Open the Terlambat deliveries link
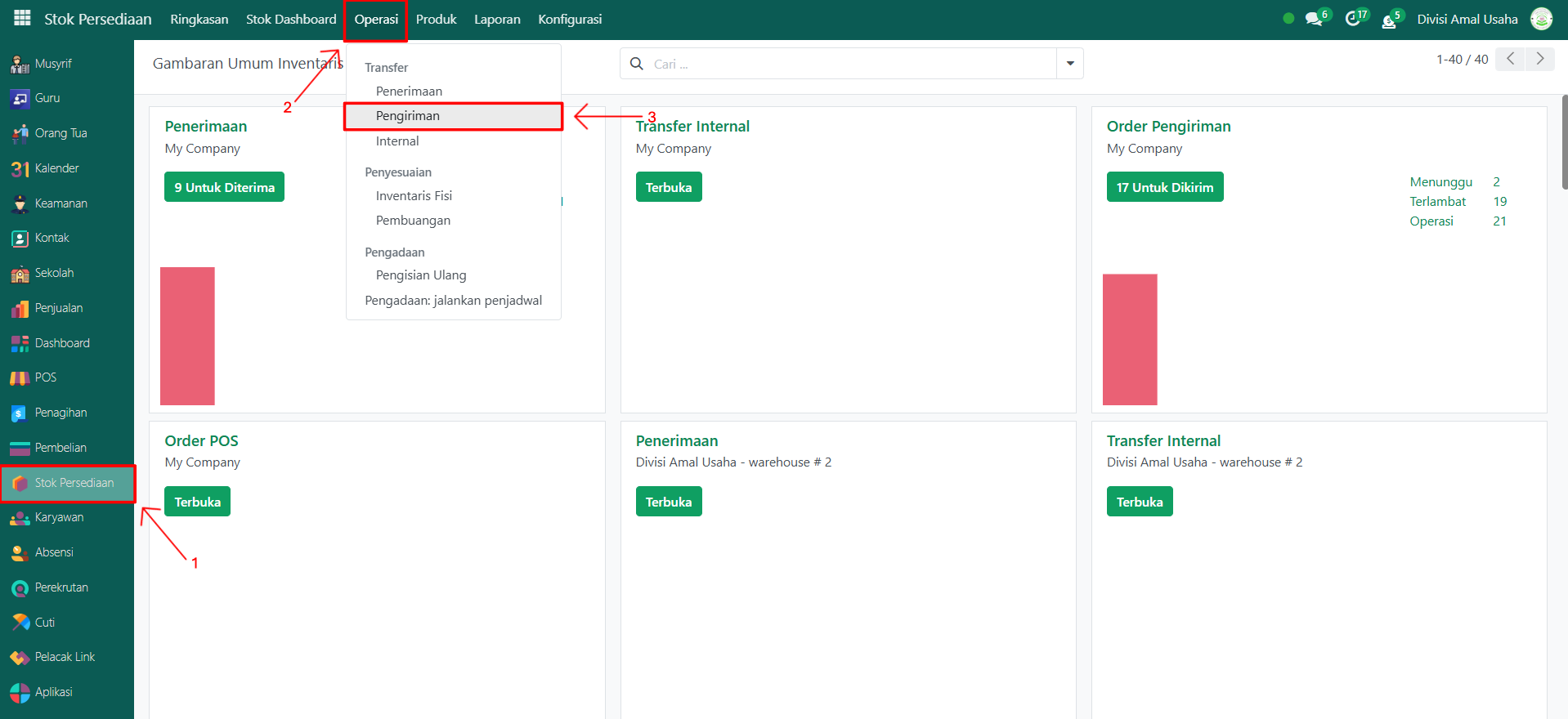The width and height of the screenshot is (1568, 719). [x=1437, y=202]
